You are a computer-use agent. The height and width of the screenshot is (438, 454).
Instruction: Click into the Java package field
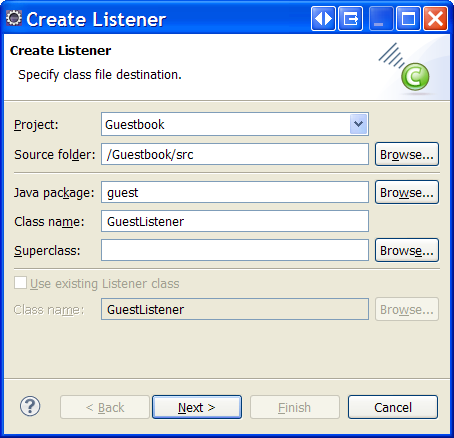(235, 192)
